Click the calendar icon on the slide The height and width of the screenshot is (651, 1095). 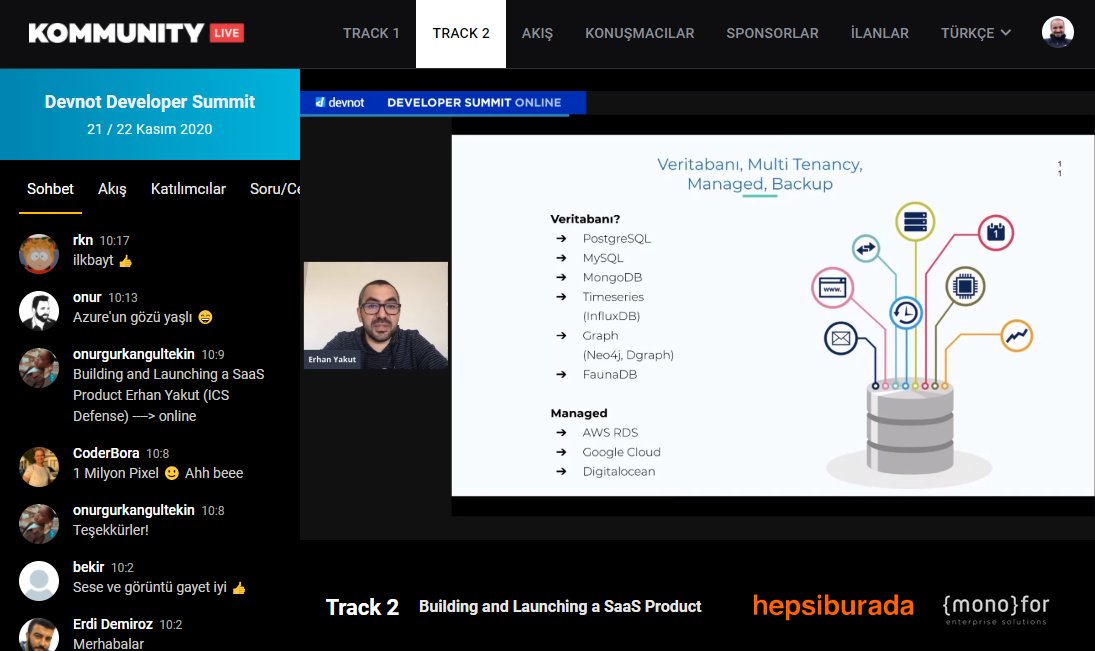(x=996, y=233)
